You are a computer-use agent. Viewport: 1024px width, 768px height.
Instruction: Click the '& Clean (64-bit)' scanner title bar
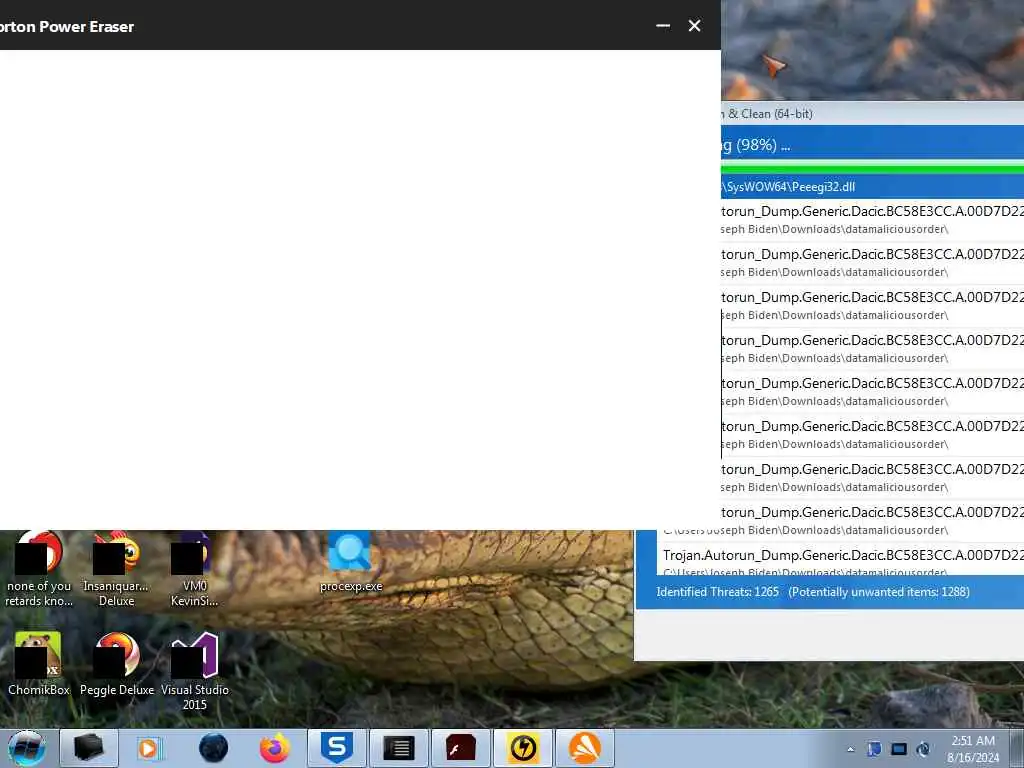872,114
